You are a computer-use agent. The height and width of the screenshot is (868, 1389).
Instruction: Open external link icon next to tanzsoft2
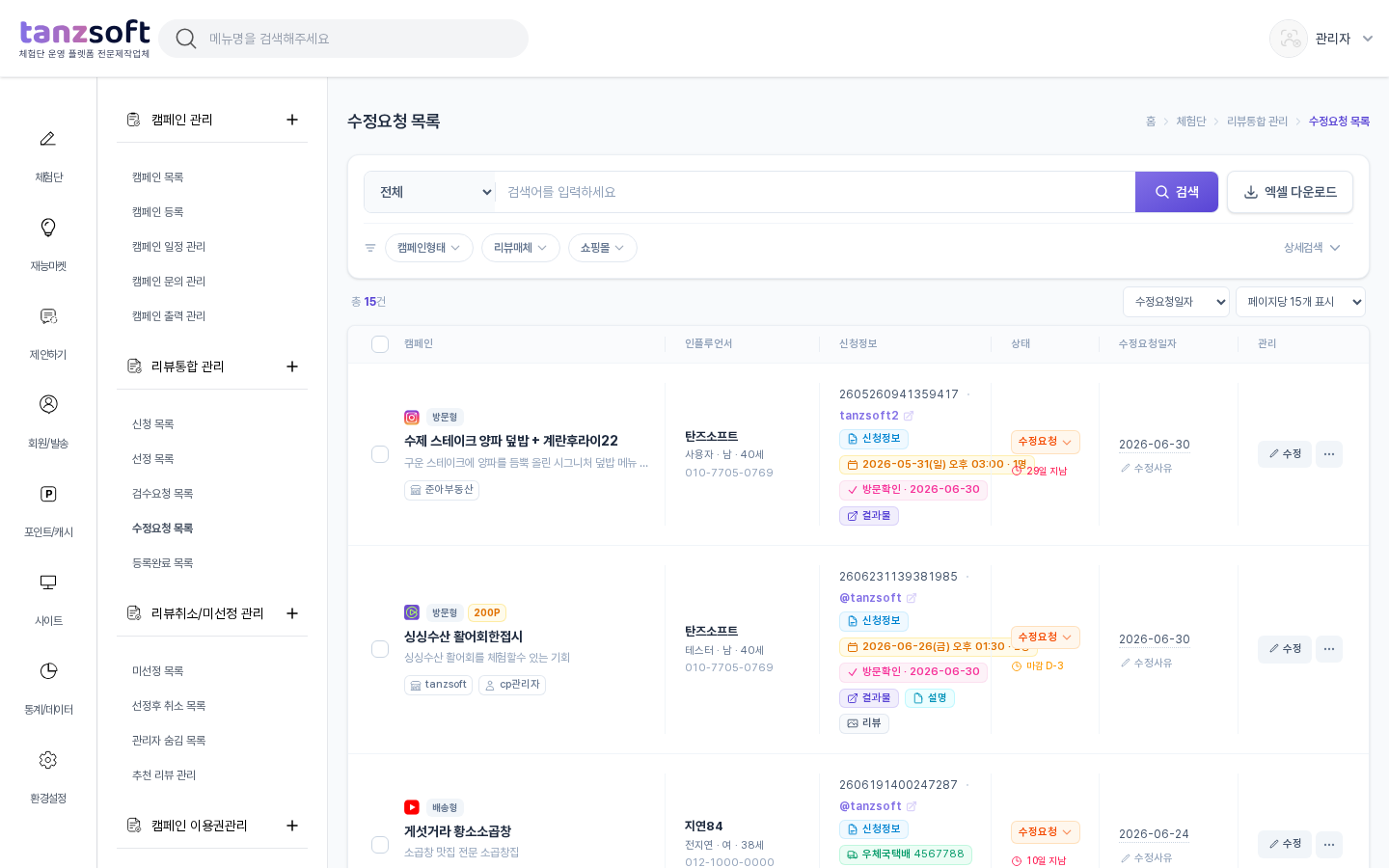pyautogui.click(x=909, y=416)
